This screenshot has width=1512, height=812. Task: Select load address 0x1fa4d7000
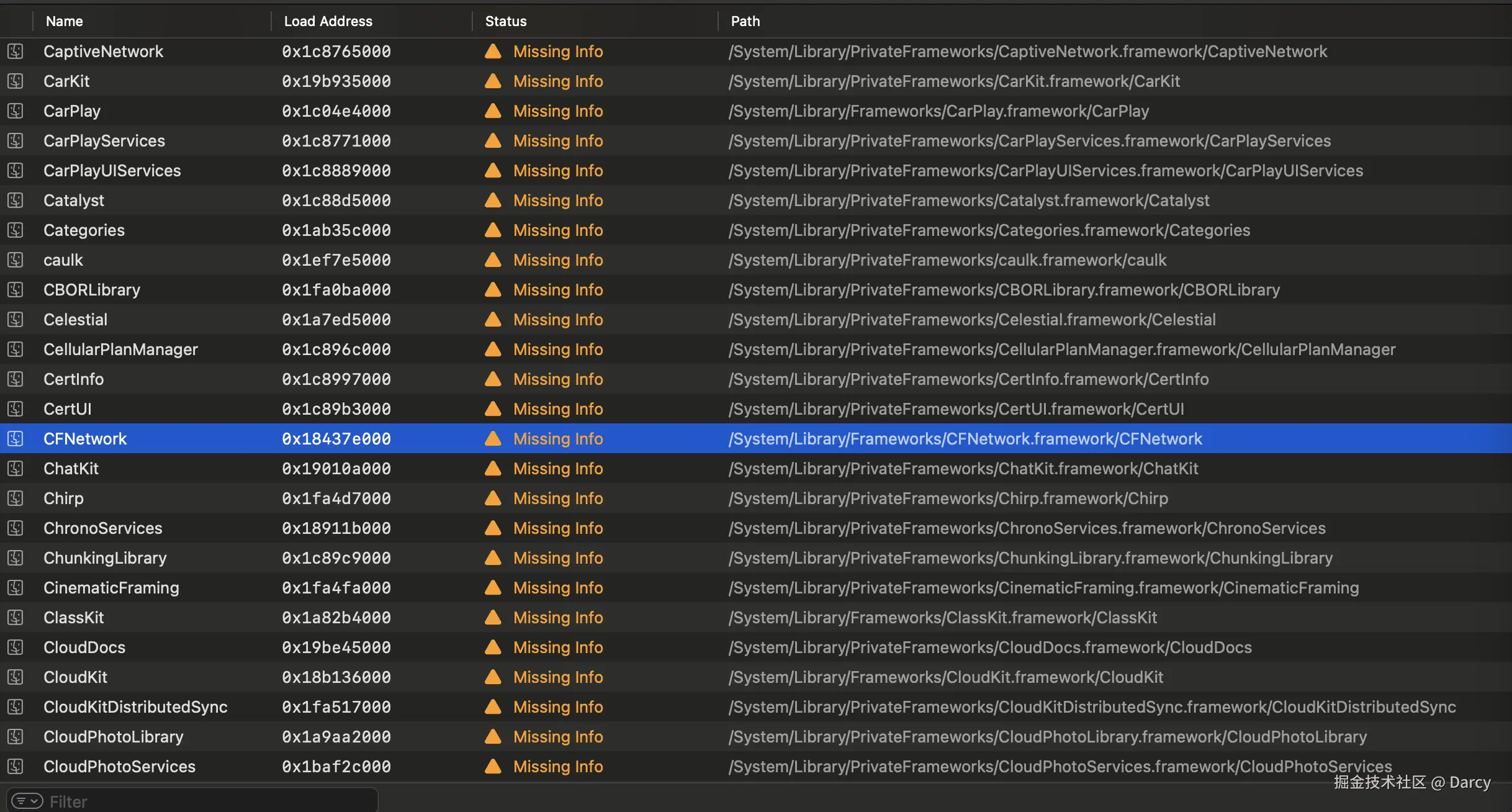point(336,498)
